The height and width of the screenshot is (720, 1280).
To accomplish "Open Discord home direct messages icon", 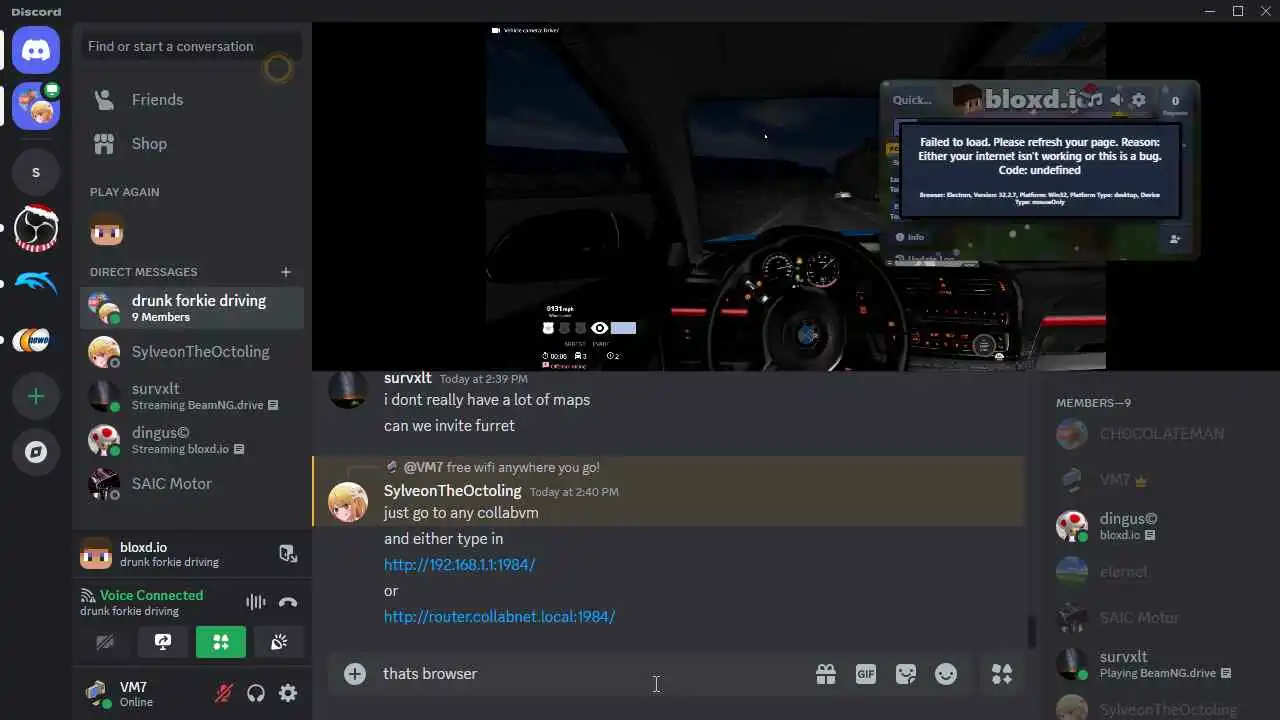I will (36, 50).
